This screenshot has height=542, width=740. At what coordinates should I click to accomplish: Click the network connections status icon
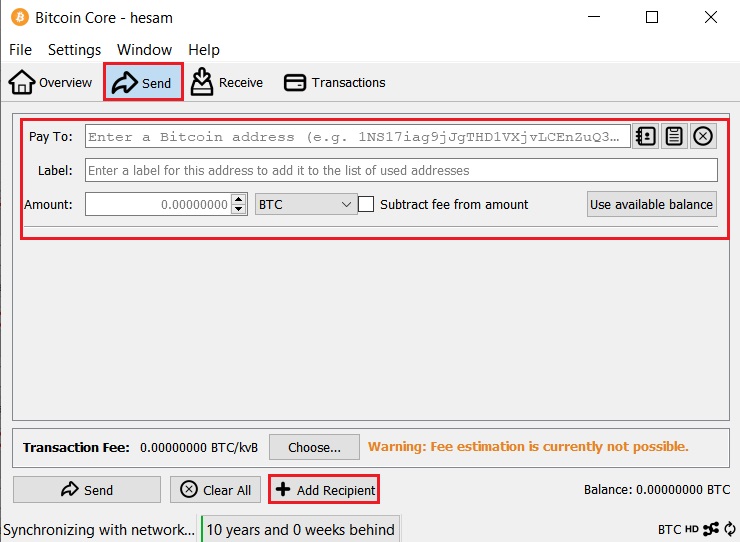(711, 529)
